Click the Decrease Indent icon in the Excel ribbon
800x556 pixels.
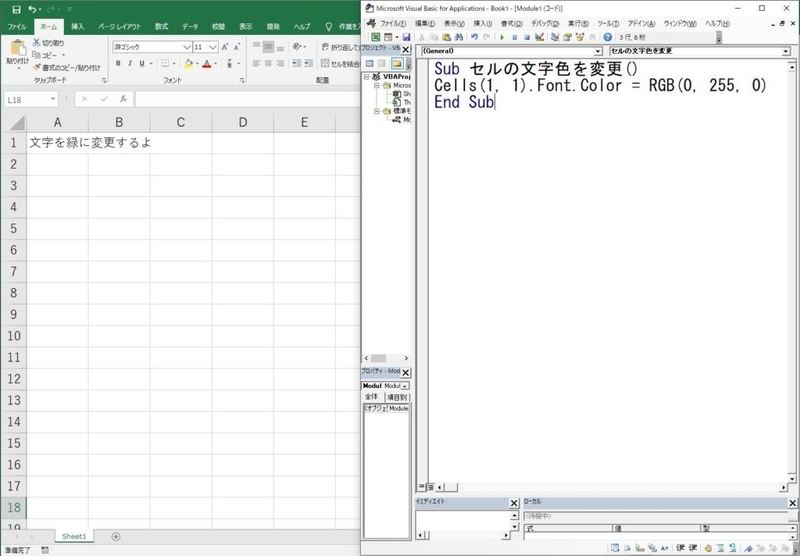pos(296,63)
